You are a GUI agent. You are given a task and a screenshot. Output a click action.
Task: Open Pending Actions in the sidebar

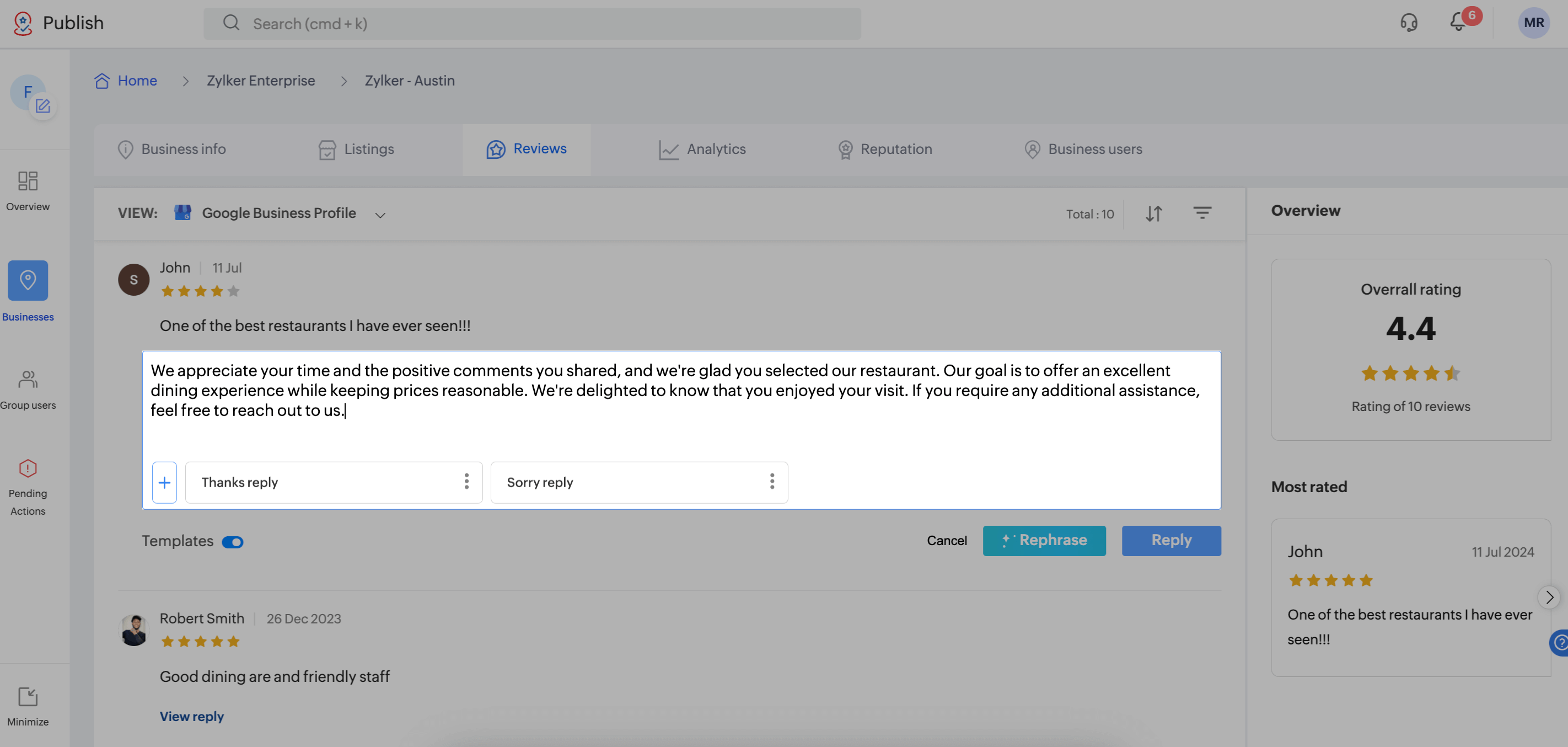[28, 488]
